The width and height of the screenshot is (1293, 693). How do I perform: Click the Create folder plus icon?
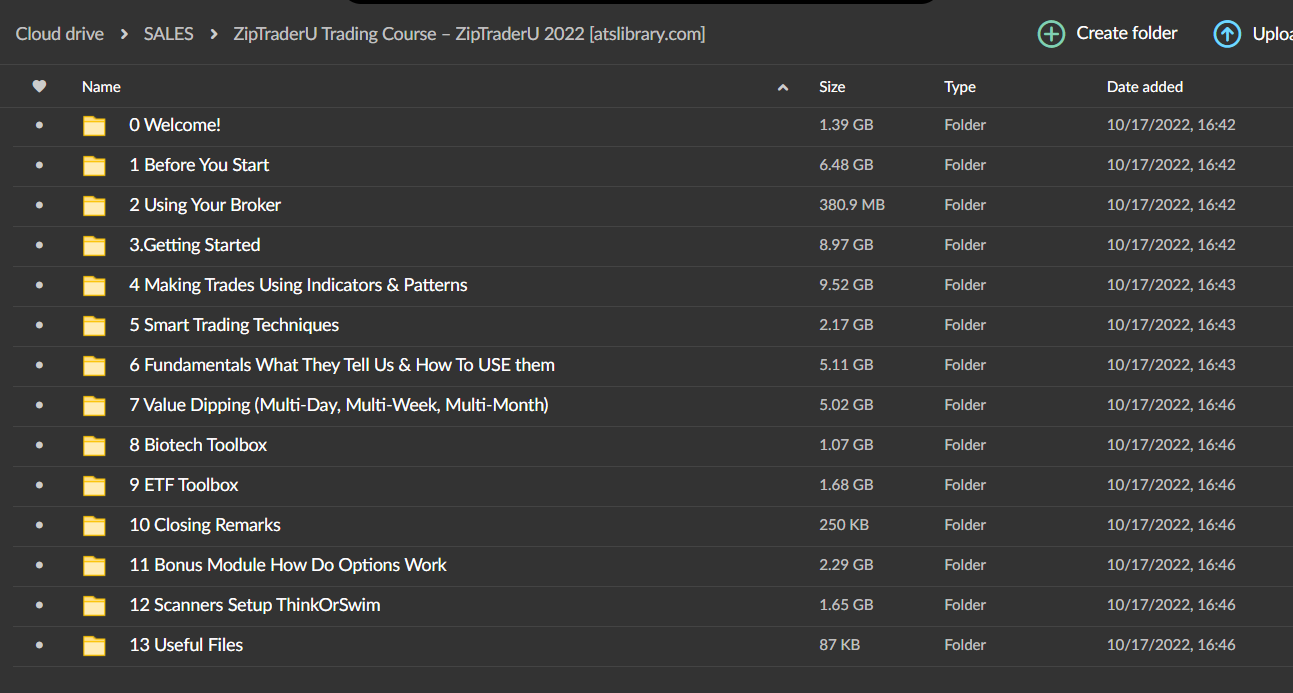[x=1051, y=34]
